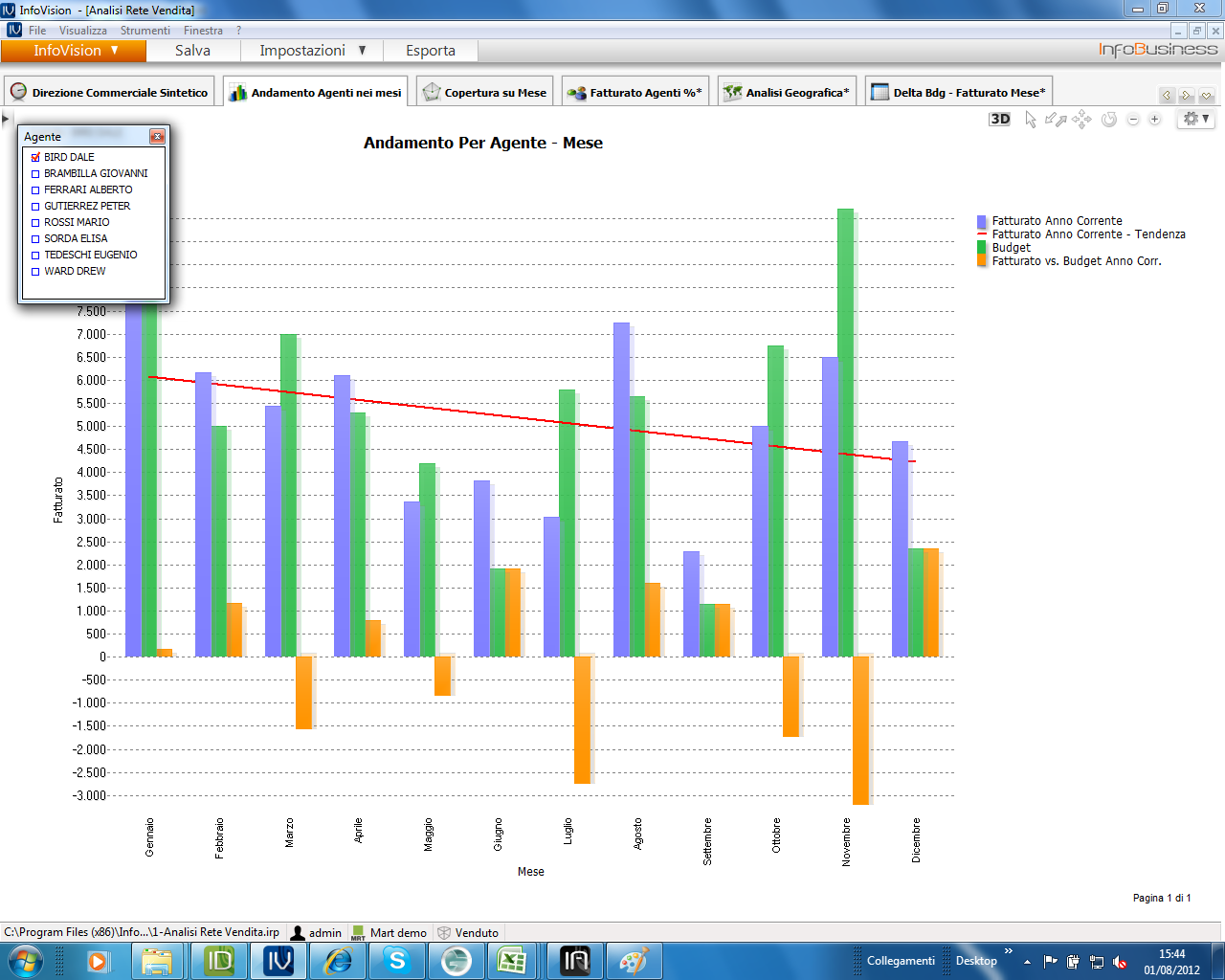The width and height of the screenshot is (1225, 980).
Task: Click the admin user status entry
Action: (317, 932)
